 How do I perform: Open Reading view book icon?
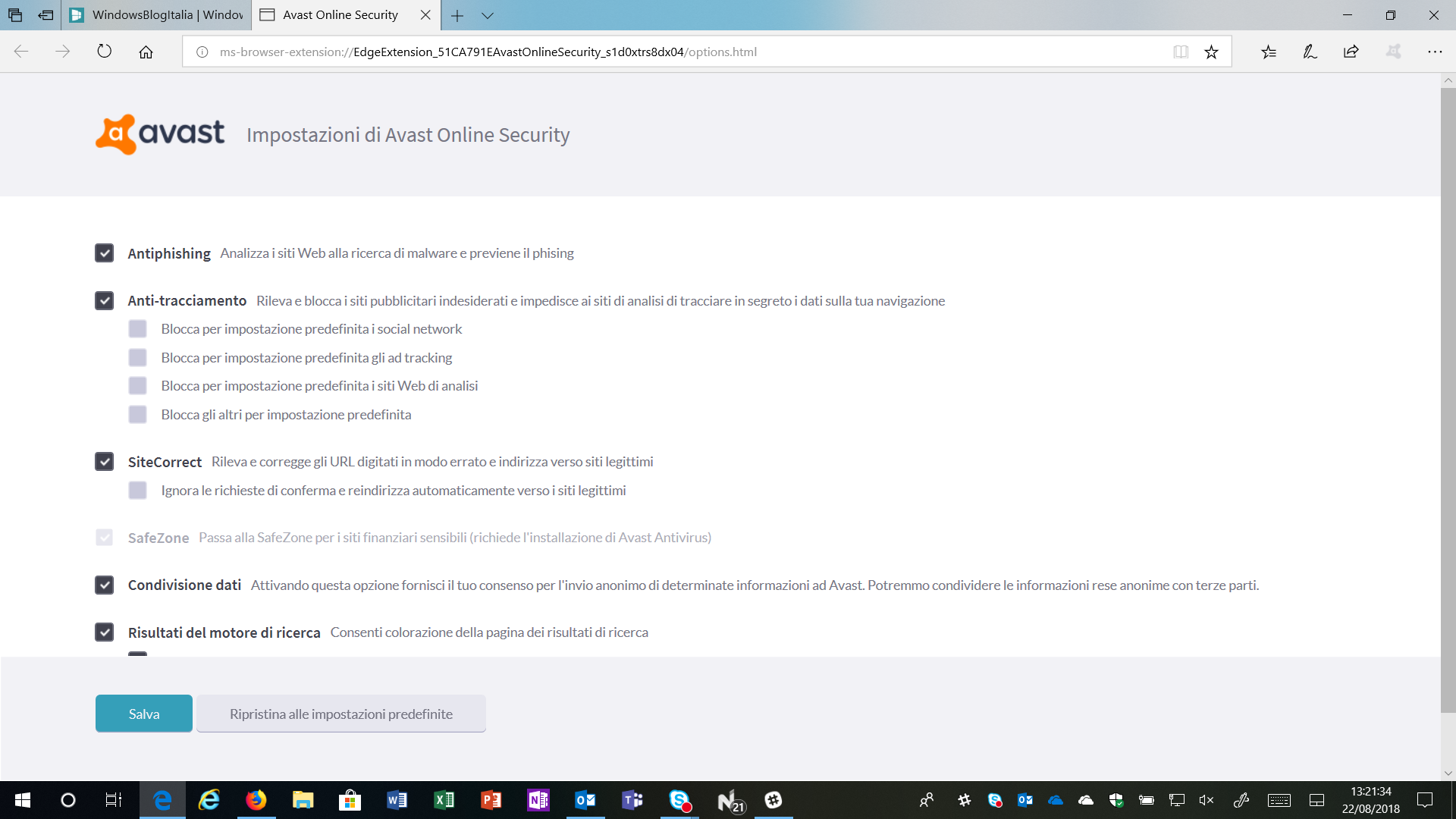(1181, 52)
